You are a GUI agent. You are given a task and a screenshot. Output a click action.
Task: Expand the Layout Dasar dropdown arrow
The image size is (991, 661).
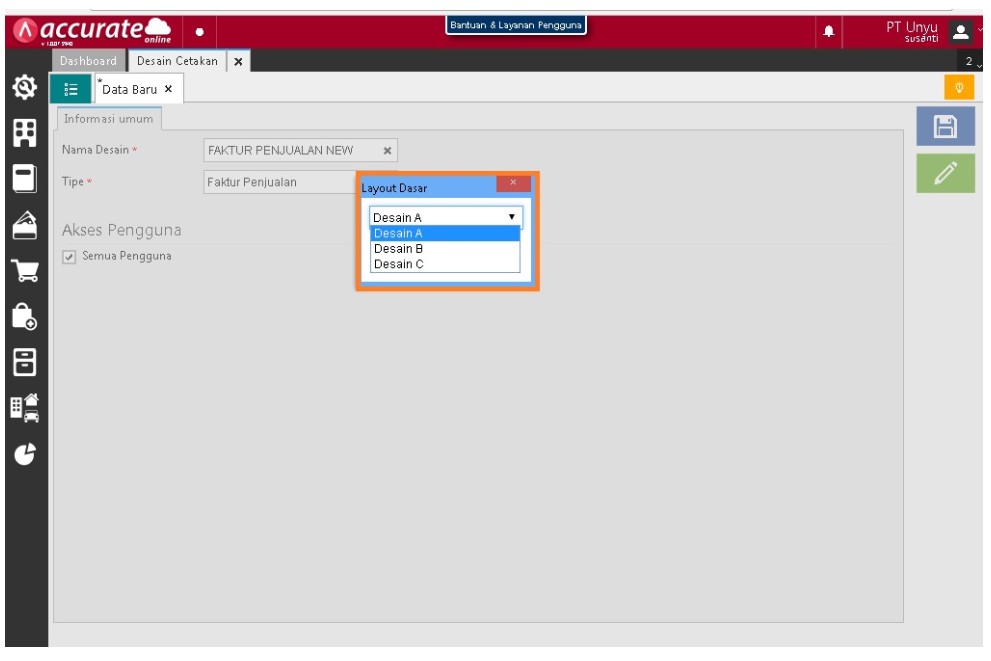512,217
